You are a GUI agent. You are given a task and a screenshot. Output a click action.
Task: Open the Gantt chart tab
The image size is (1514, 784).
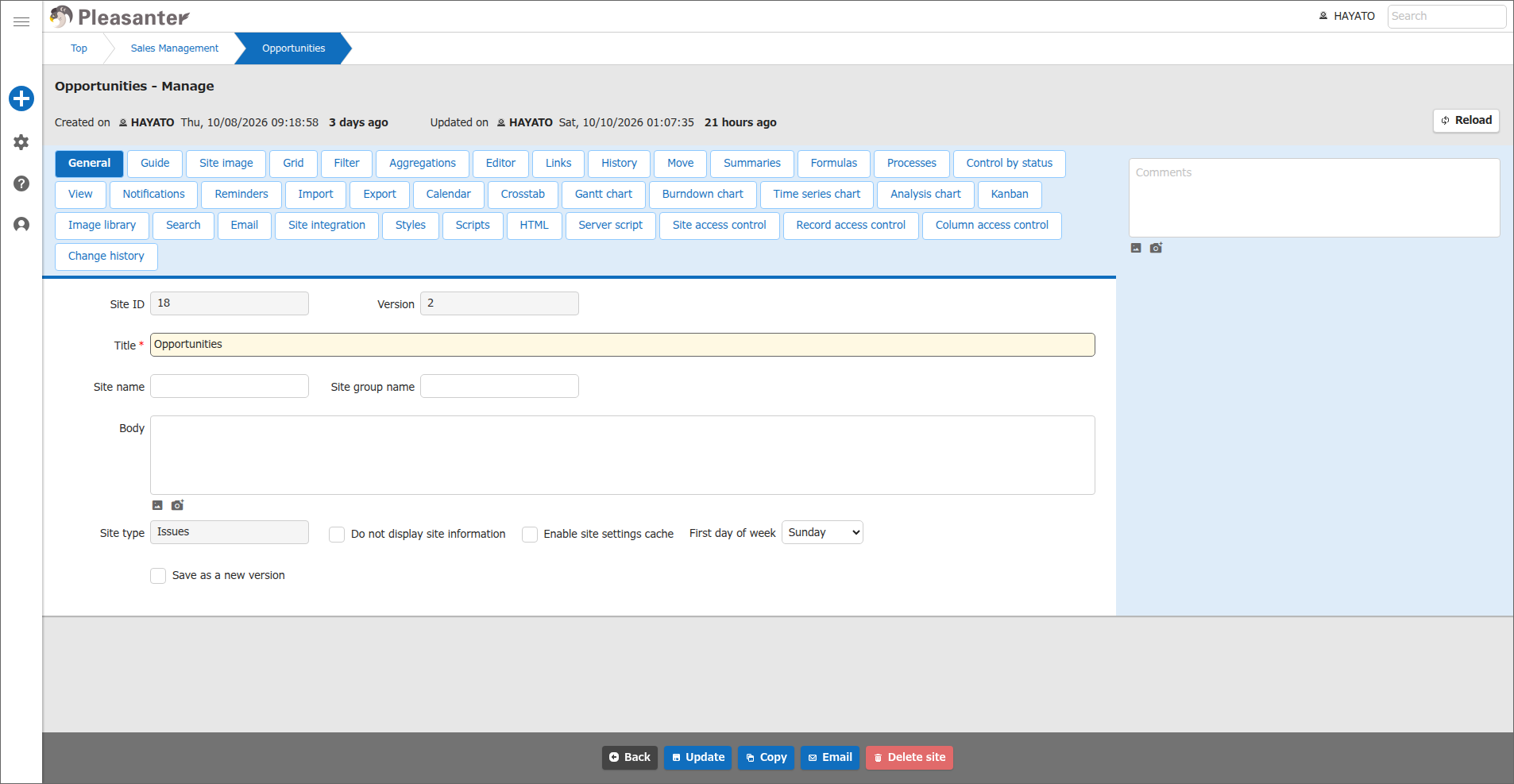[604, 195]
